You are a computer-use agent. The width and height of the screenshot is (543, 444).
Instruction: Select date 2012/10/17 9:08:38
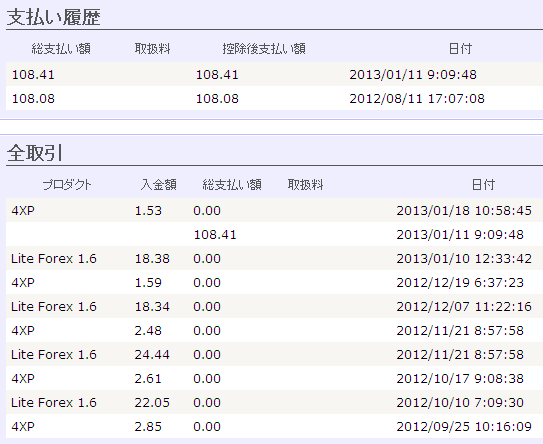click(x=460, y=379)
